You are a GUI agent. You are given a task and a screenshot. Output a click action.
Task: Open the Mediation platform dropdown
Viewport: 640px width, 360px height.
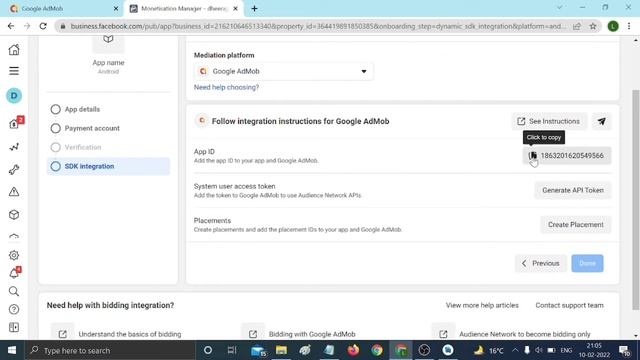284,71
